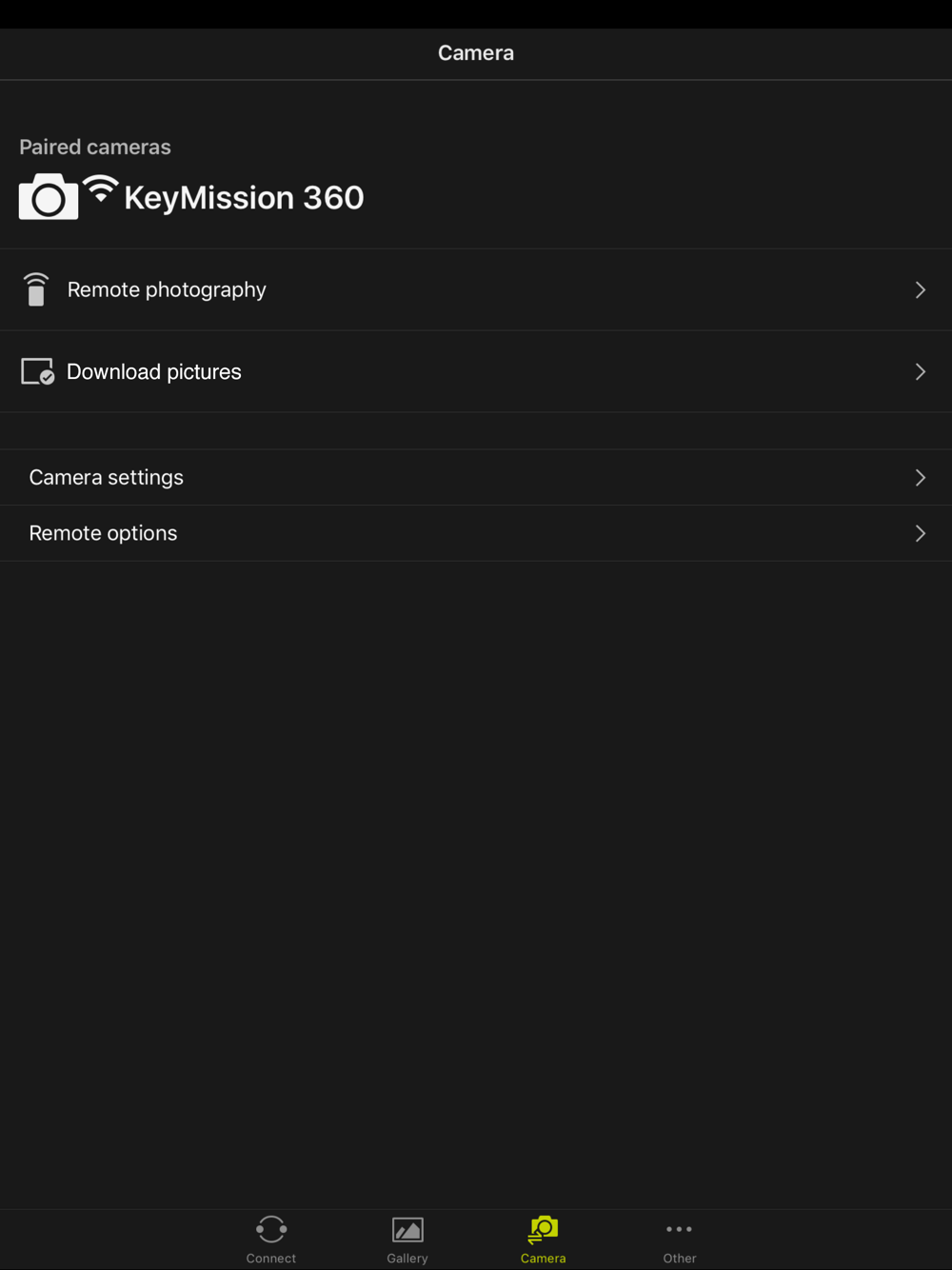The height and width of the screenshot is (1270, 952).
Task: Open Camera settings
Action: click(x=476, y=477)
